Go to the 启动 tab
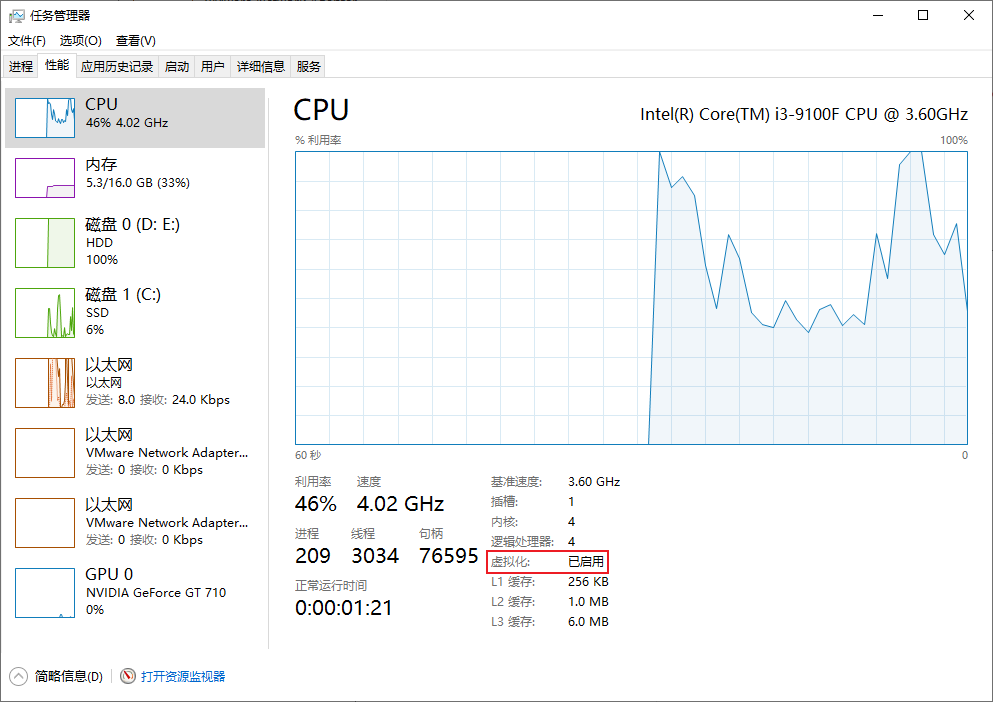The height and width of the screenshot is (702, 993). [x=177, y=67]
